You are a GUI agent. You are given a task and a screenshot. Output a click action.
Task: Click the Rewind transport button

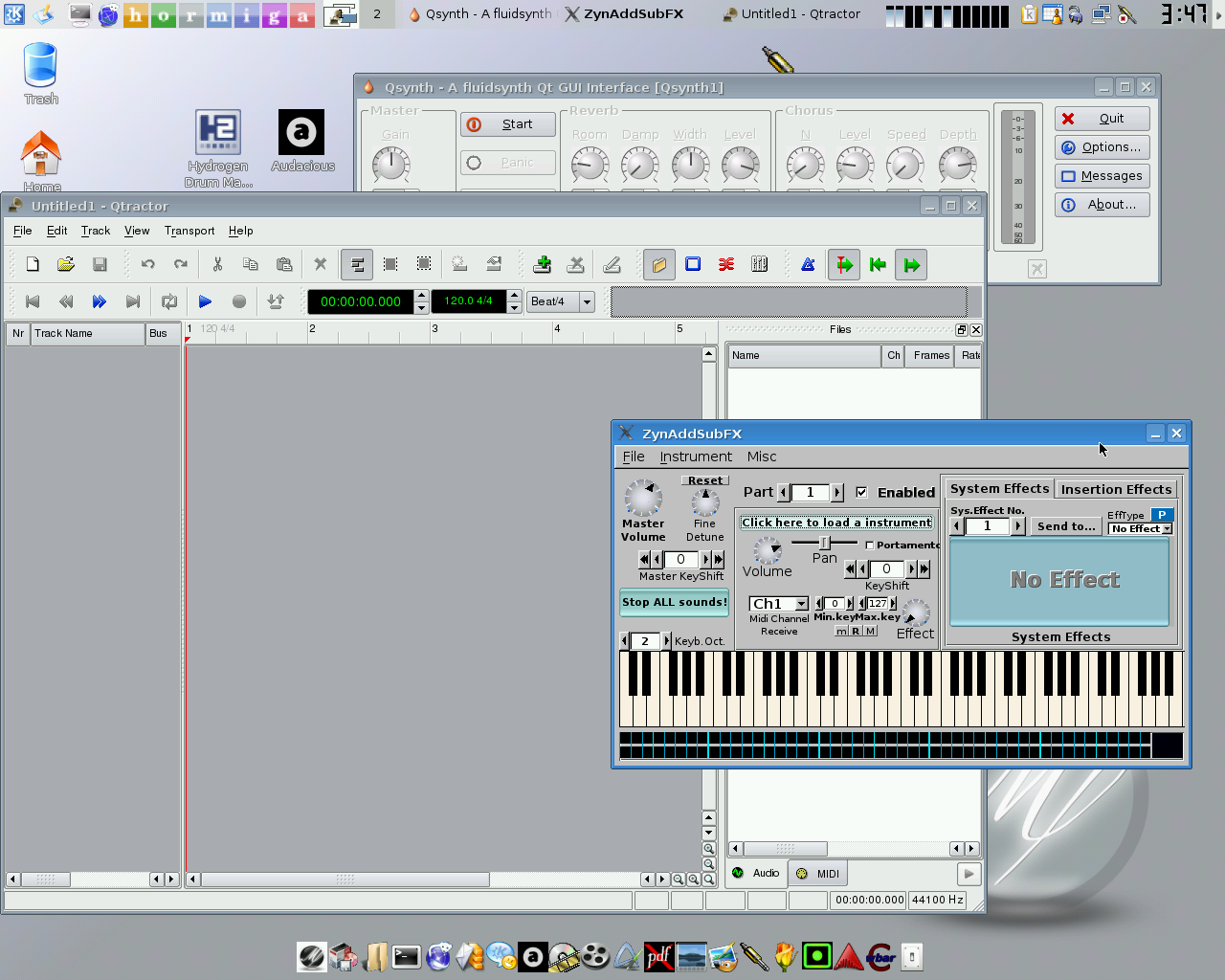tap(66, 301)
